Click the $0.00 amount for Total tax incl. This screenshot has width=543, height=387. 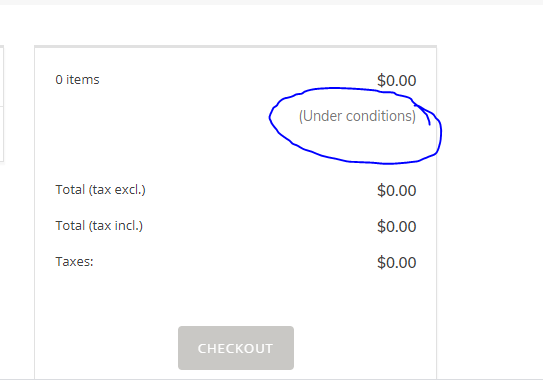click(397, 226)
